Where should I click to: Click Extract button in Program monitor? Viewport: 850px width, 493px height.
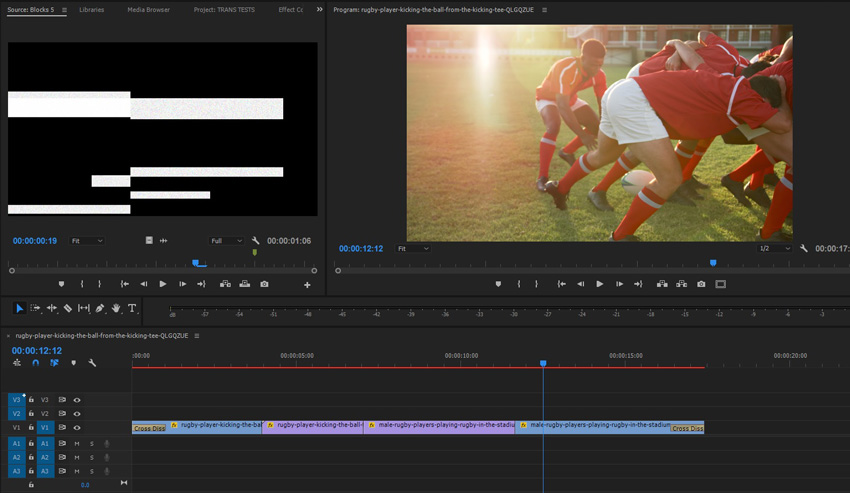click(681, 284)
